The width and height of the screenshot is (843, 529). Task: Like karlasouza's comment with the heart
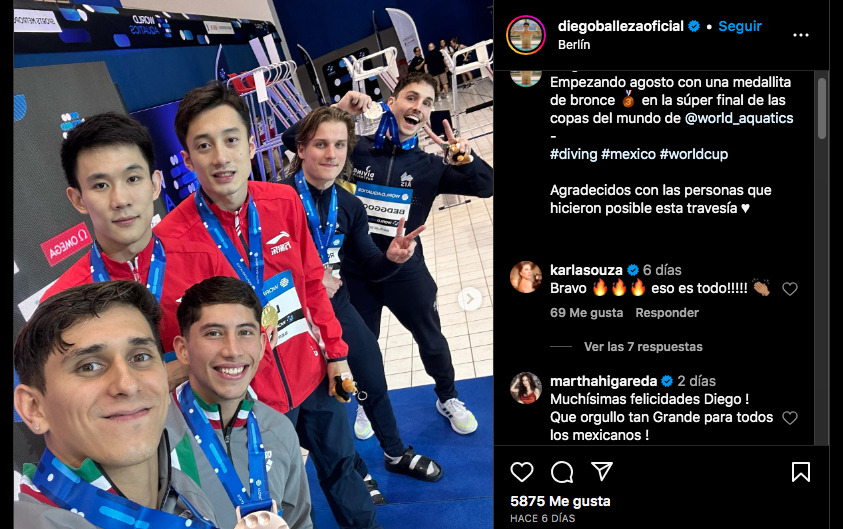(x=789, y=289)
